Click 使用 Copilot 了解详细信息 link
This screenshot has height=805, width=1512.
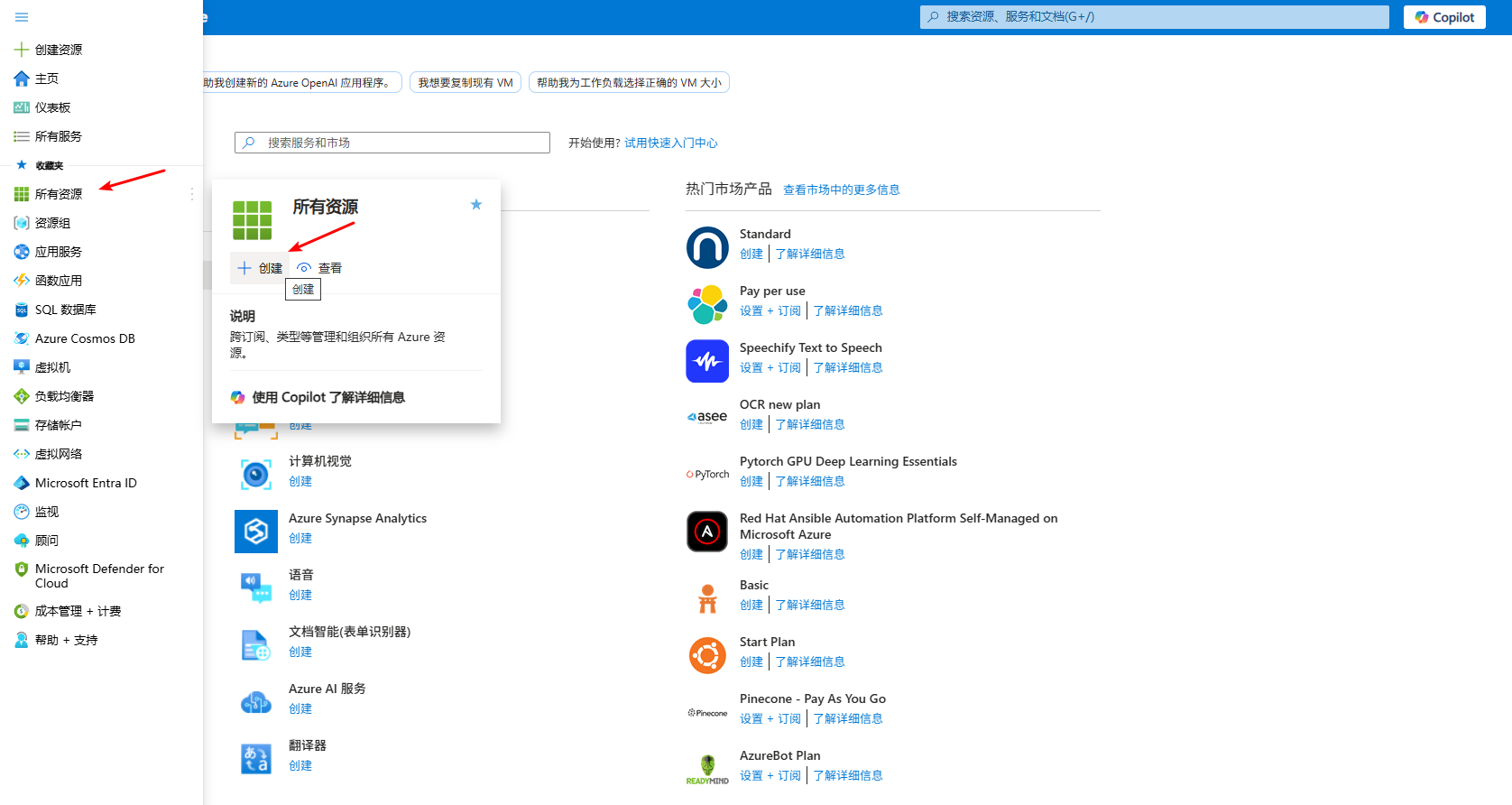click(318, 397)
